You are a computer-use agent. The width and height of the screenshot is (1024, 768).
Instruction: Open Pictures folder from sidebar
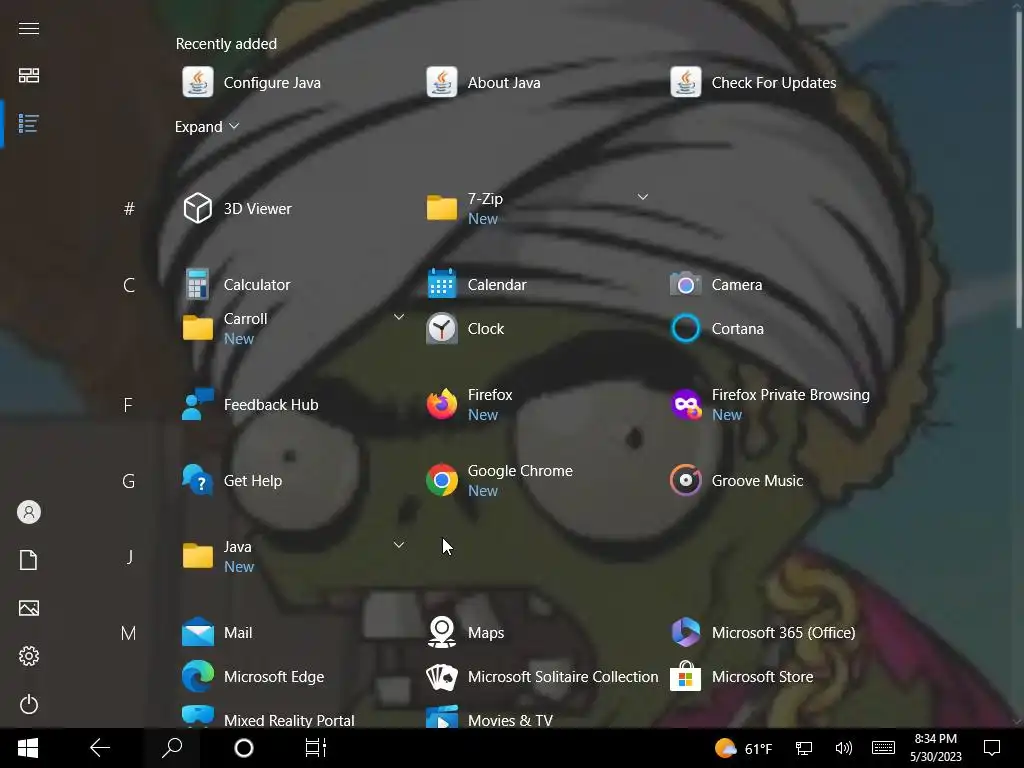coord(29,608)
